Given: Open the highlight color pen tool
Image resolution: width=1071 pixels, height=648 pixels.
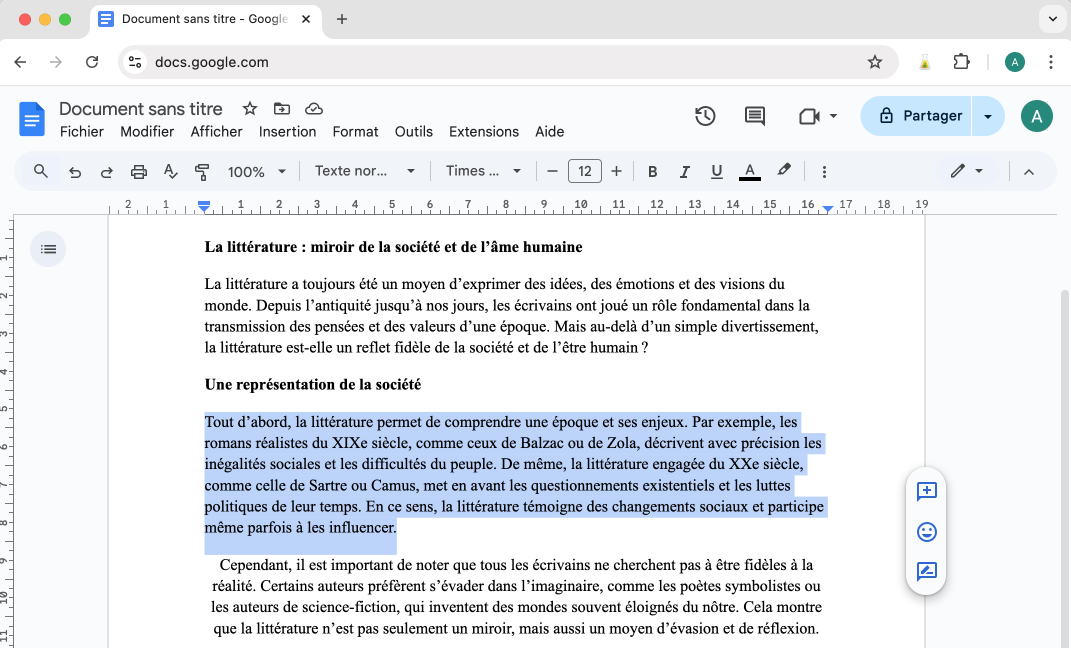Looking at the screenshot, I should pyautogui.click(x=784, y=171).
